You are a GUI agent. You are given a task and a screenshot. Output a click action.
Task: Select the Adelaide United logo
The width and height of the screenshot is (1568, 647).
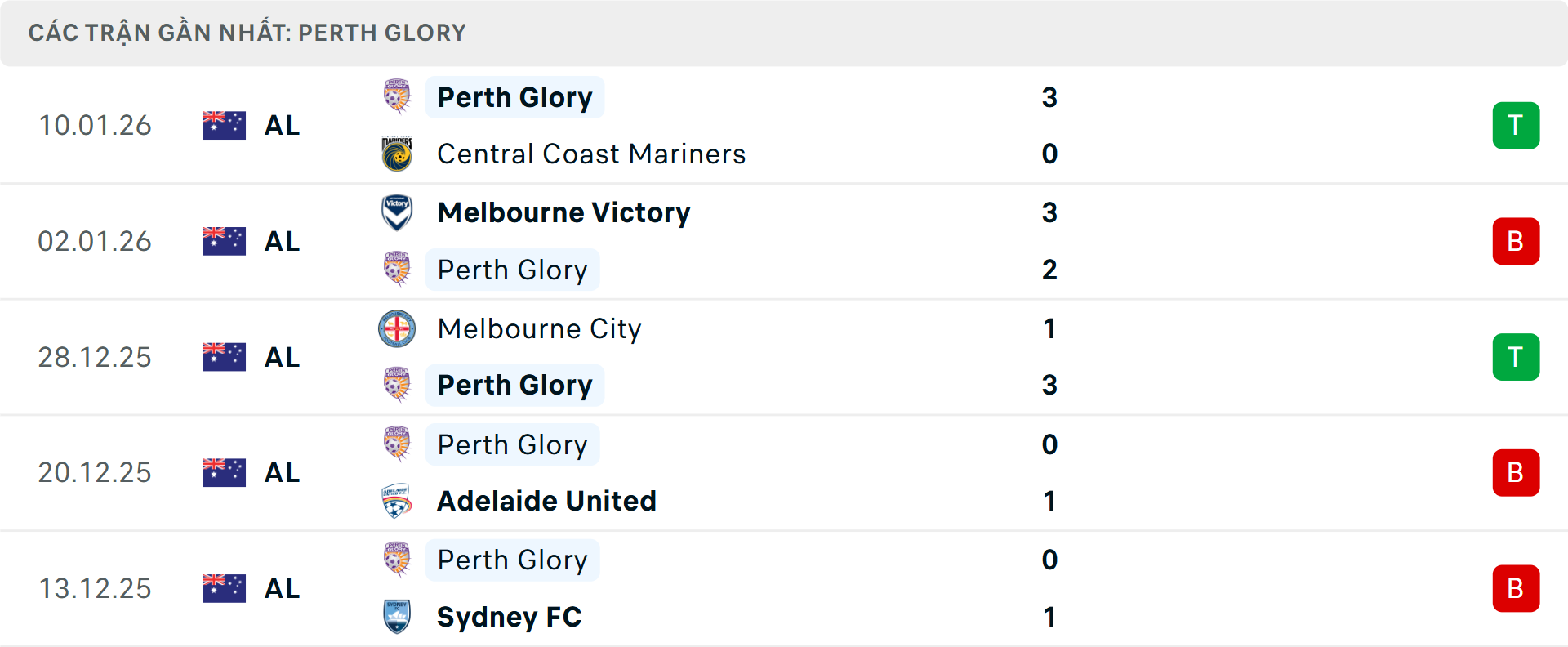tap(398, 501)
